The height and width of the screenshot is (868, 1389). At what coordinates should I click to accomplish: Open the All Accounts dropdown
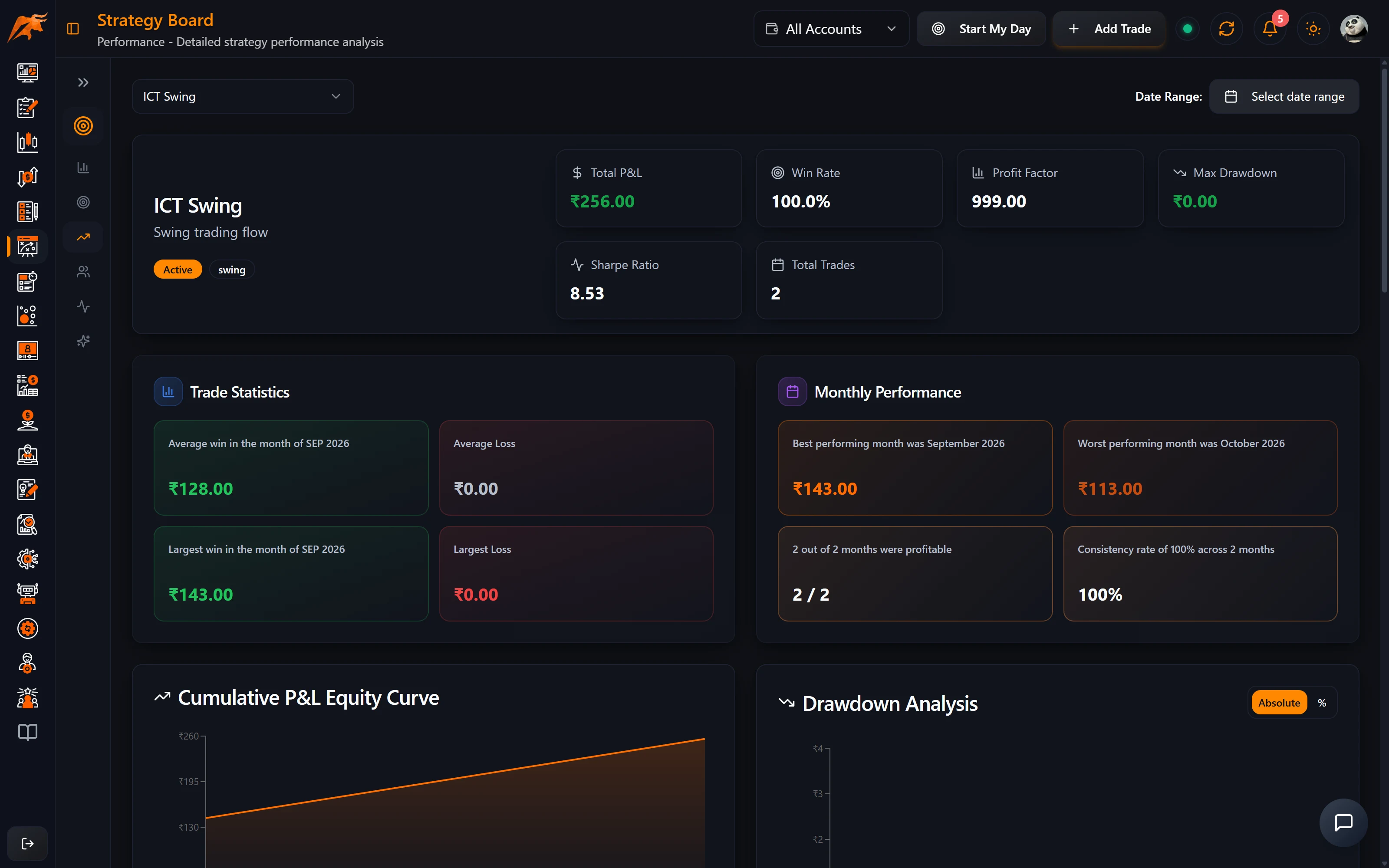pos(831,29)
